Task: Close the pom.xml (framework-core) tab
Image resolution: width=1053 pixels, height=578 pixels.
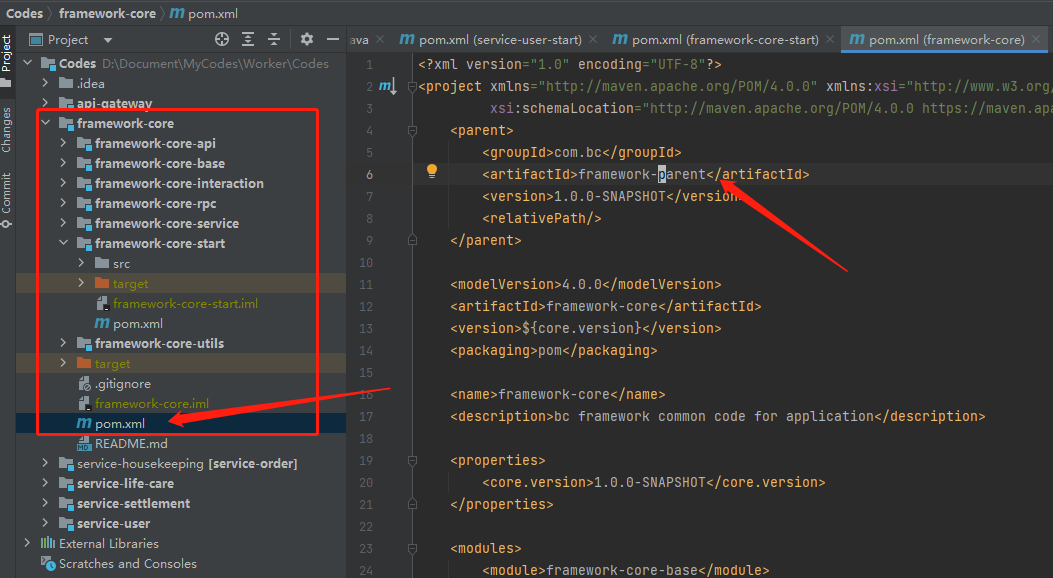Action: tap(1036, 40)
